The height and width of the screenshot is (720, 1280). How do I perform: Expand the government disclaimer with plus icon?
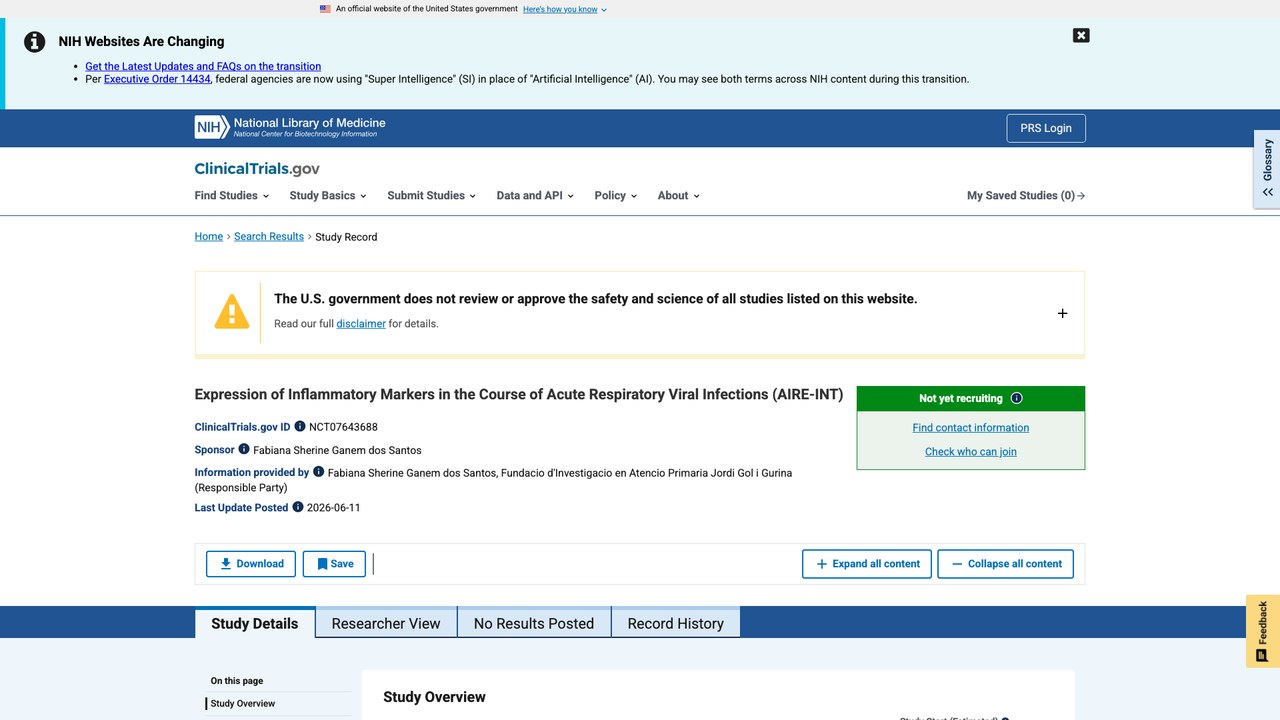1062,313
